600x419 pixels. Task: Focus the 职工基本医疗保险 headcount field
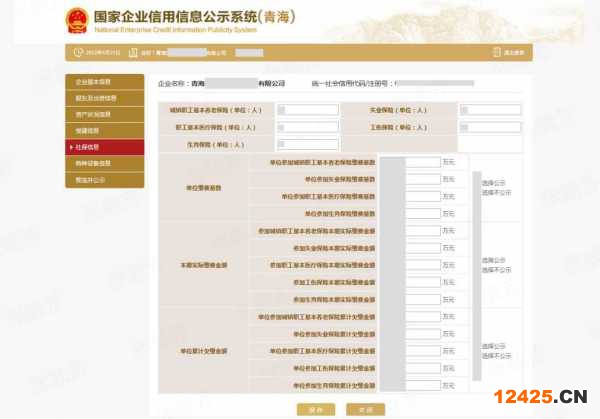[x=308, y=127]
